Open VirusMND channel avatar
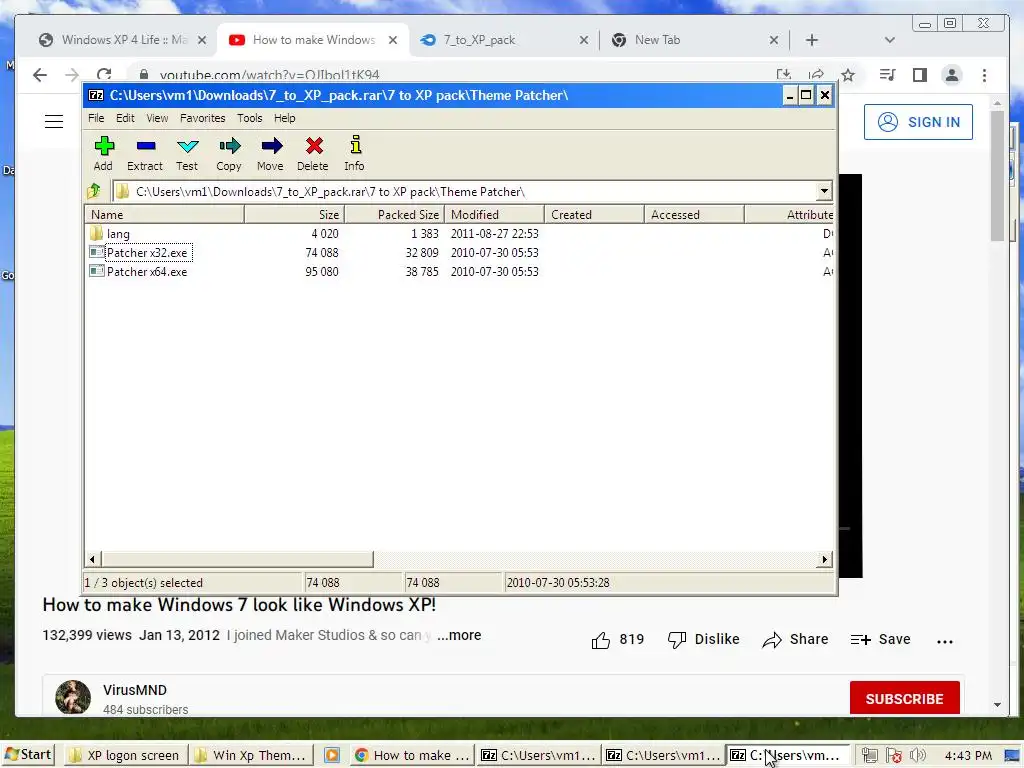Screen dimensions: 1024x768 coord(72,697)
